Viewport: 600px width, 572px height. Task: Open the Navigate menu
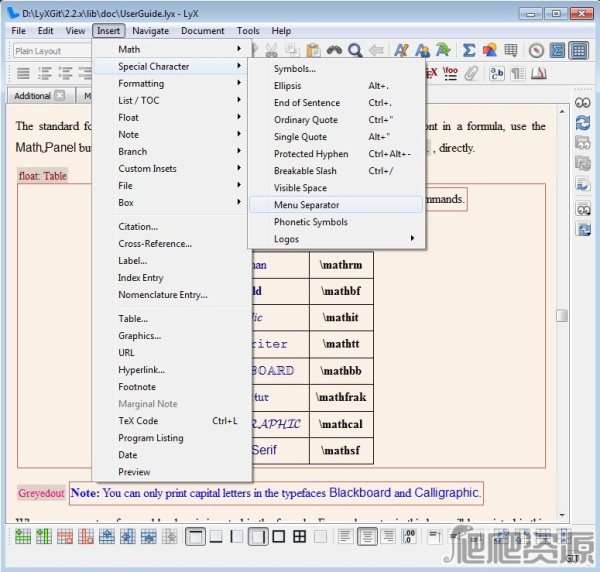pyautogui.click(x=151, y=31)
